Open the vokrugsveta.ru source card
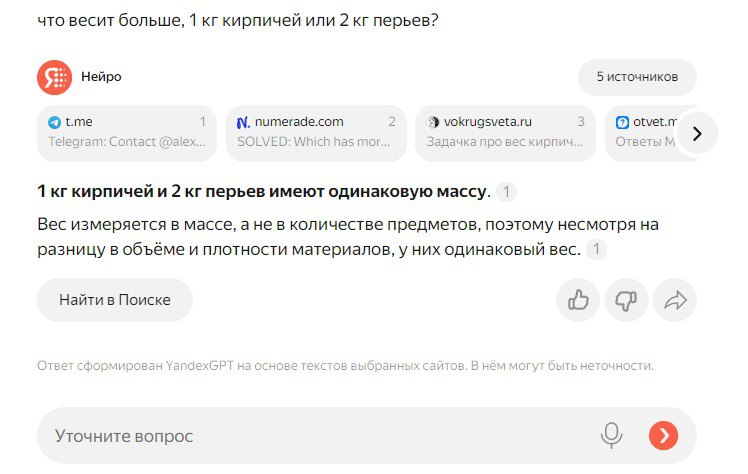 [x=505, y=132]
